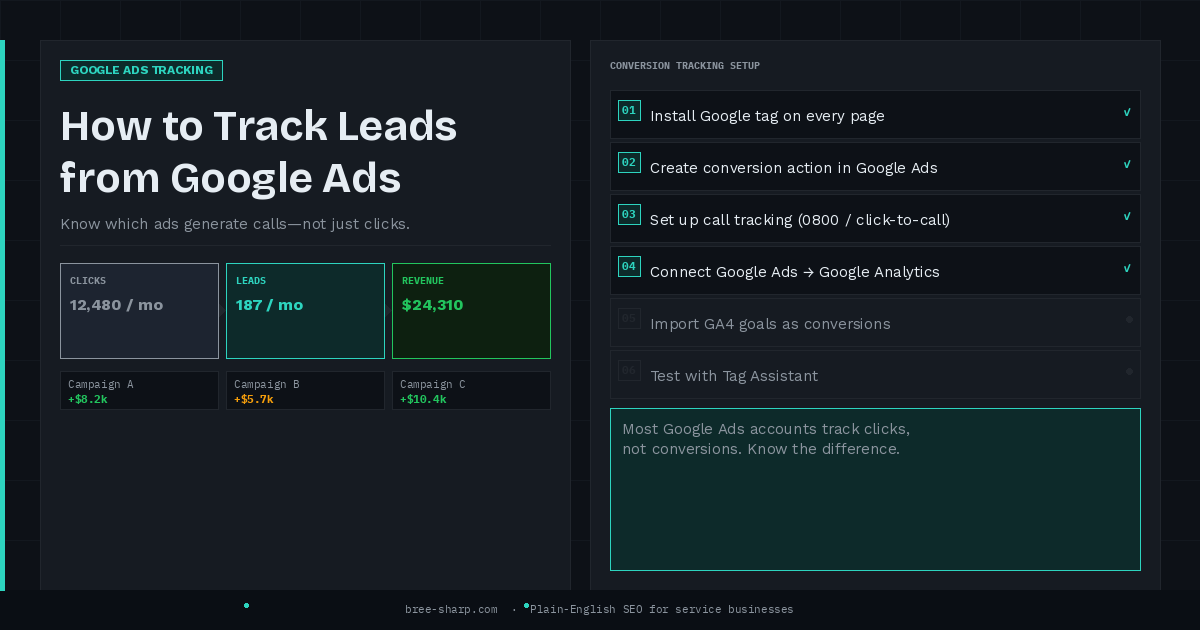Screen dimensions: 1200x630
Task: Select the step 04 number badge
Action: click(629, 267)
